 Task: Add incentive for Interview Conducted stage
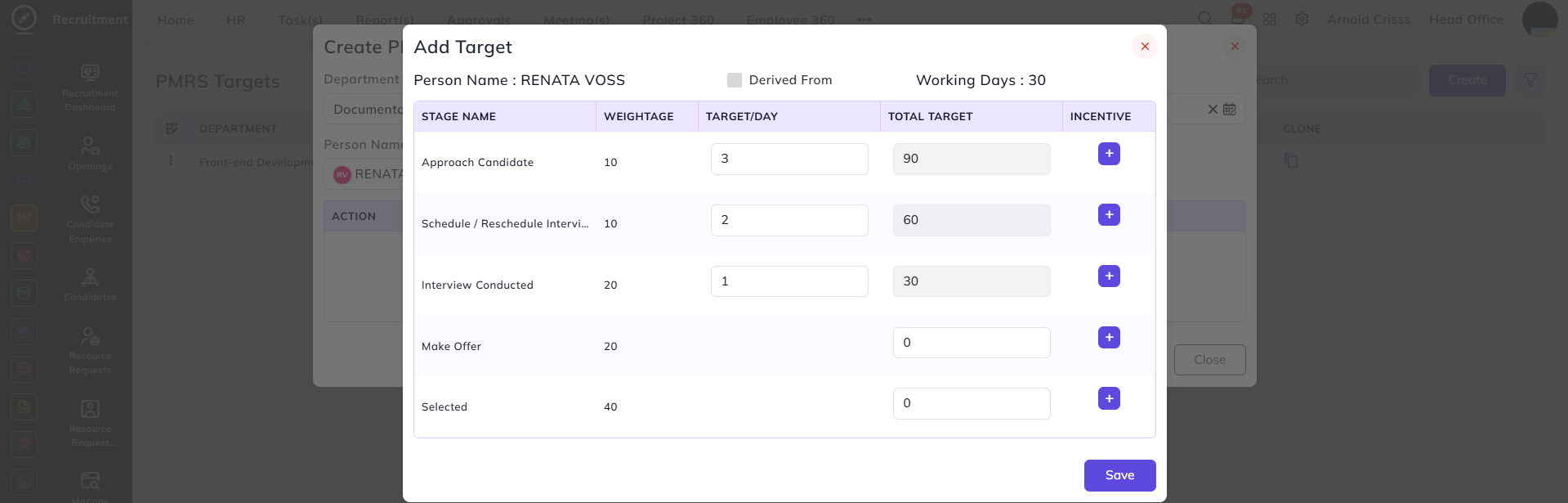(1109, 276)
